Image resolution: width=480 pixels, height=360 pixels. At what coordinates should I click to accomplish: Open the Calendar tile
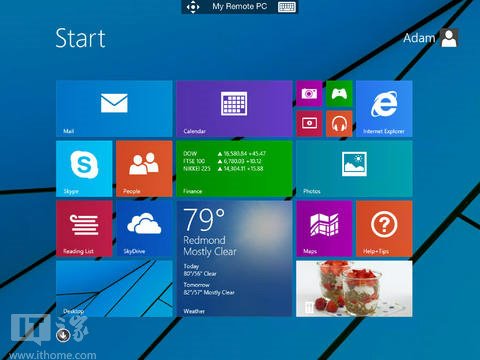(234, 108)
